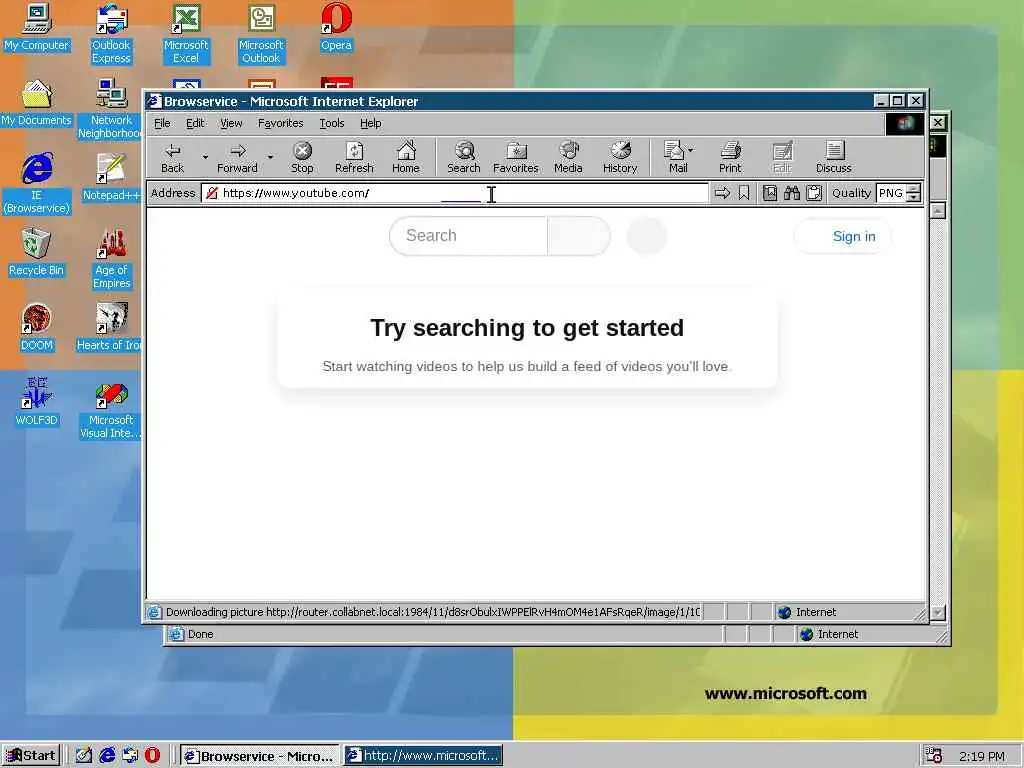Open the Favorites menu
1024x768 pixels.
pos(281,123)
